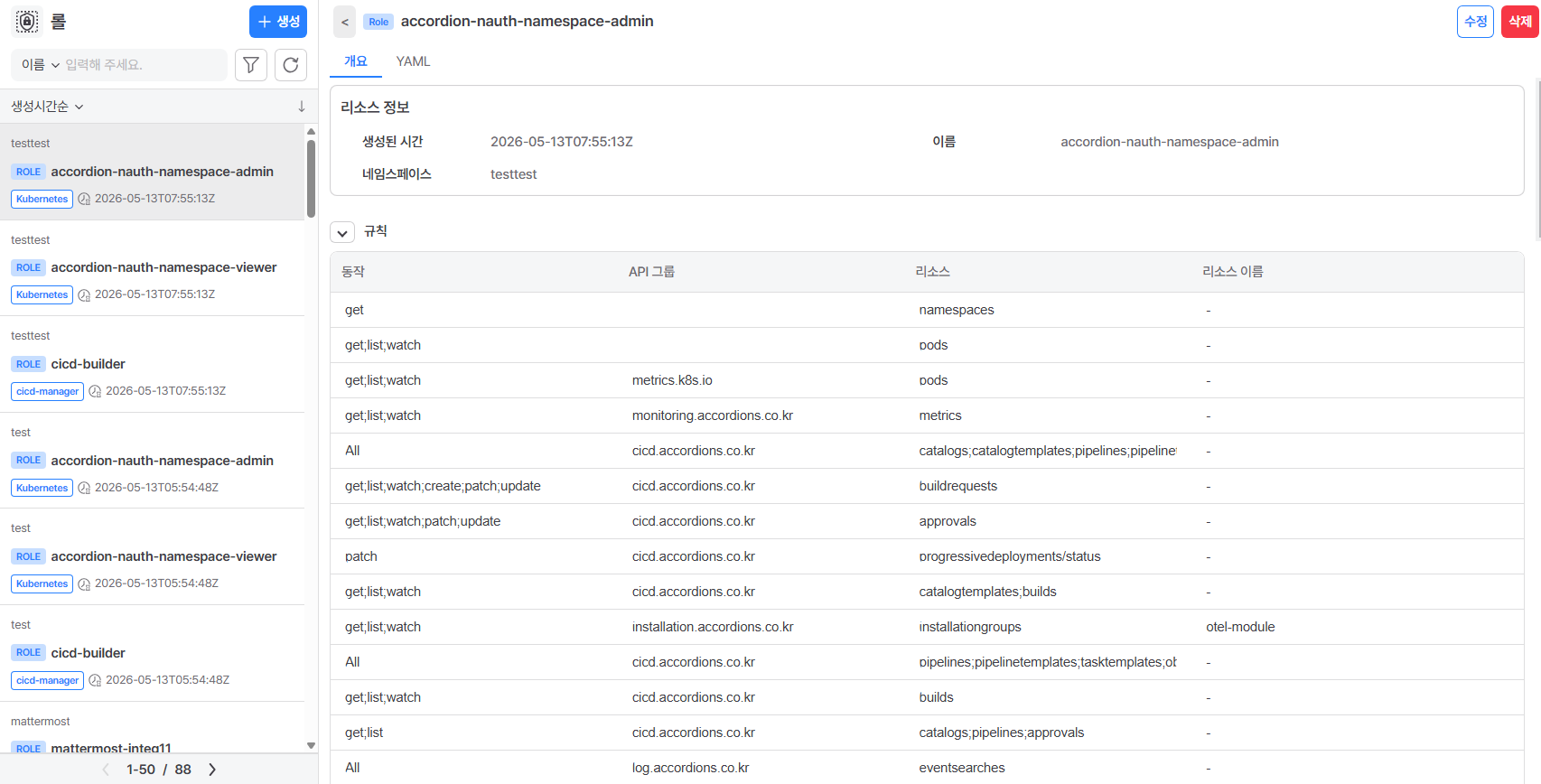Select test accordion-nauth-namespace-admin role
Image resolution: width=1541 pixels, height=784 pixels.
click(x=152, y=461)
